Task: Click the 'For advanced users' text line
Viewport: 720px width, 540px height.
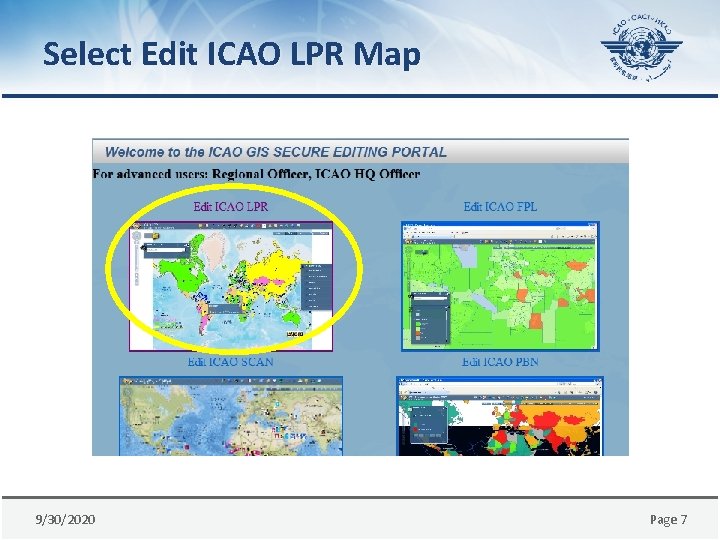Action: click(x=256, y=174)
